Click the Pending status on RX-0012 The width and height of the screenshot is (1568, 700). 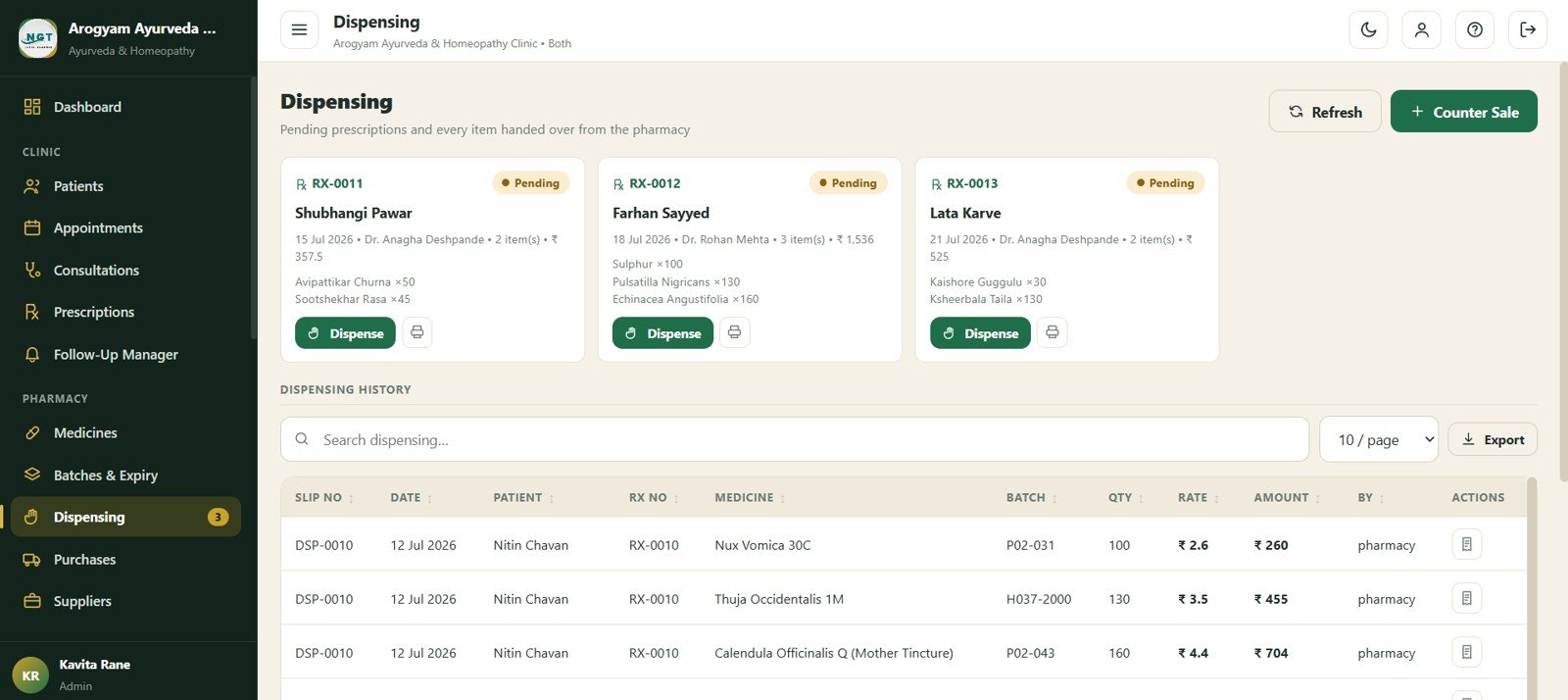click(848, 182)
